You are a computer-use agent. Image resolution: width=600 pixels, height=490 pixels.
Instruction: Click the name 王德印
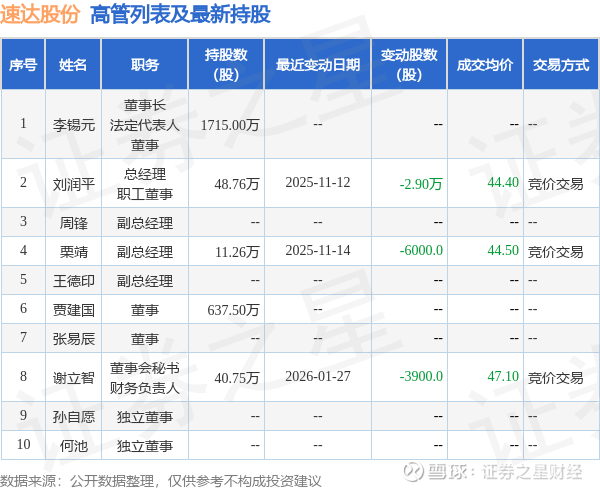coord(74,281)
